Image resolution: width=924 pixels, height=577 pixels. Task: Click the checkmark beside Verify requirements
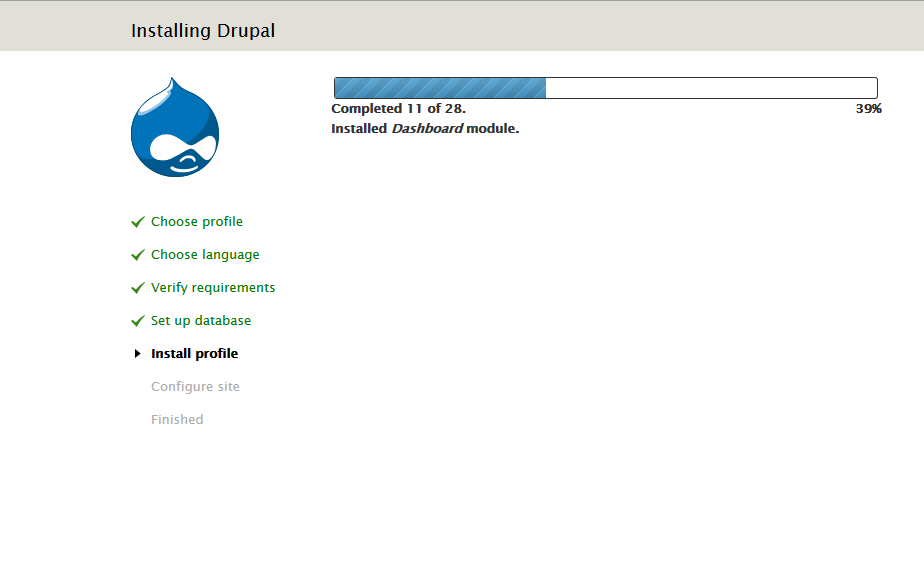point(138,288)
